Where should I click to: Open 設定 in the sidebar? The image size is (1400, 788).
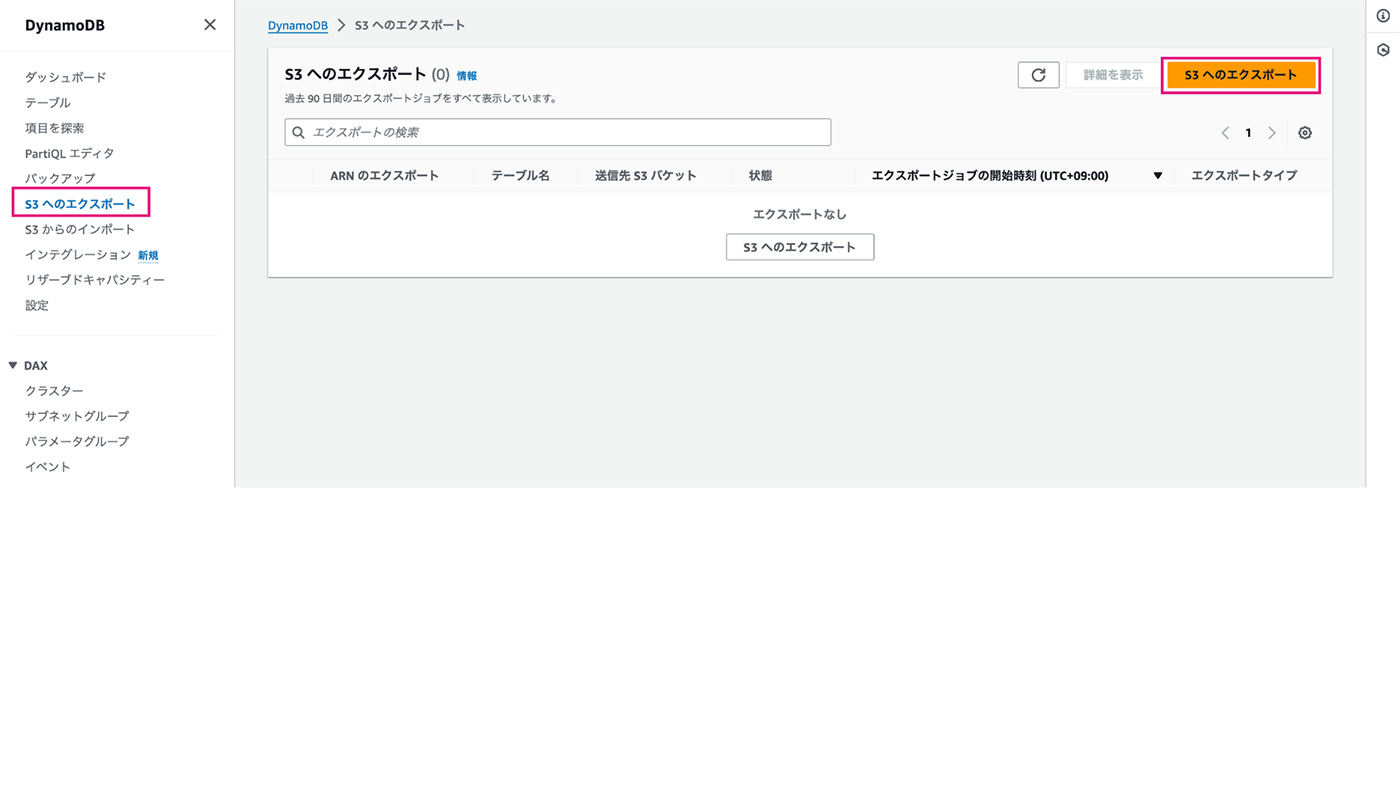(37, 306)
